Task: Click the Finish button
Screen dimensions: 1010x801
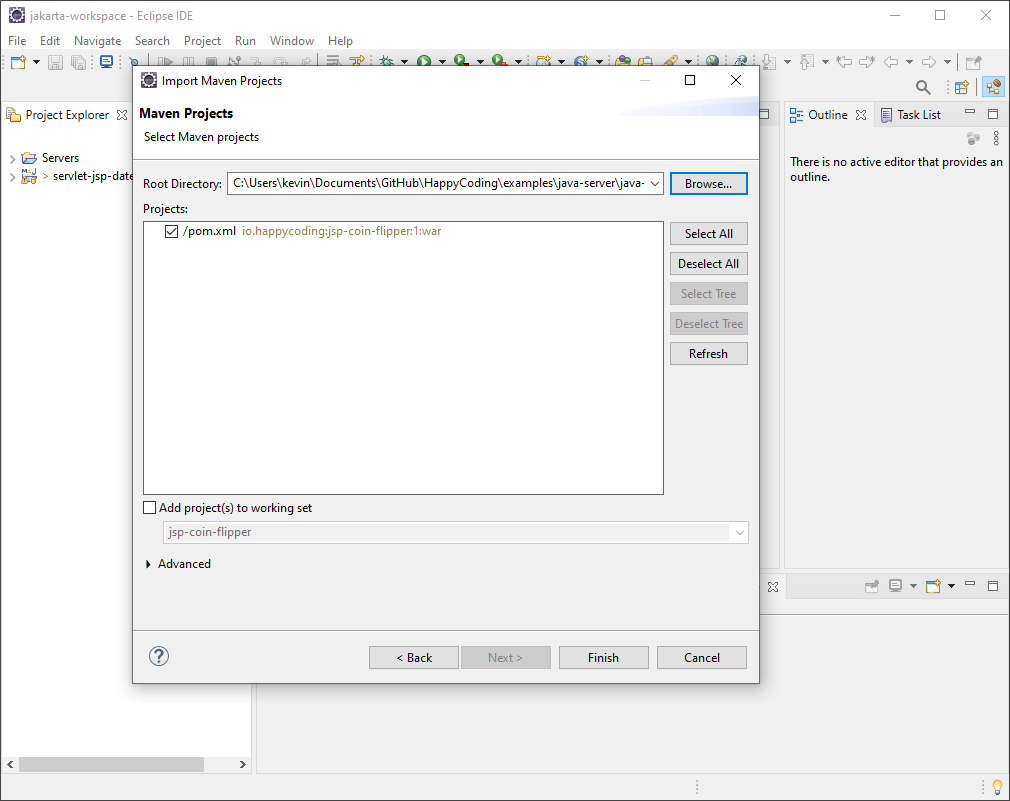Action: pyautogui.click(x=603, y=657)
